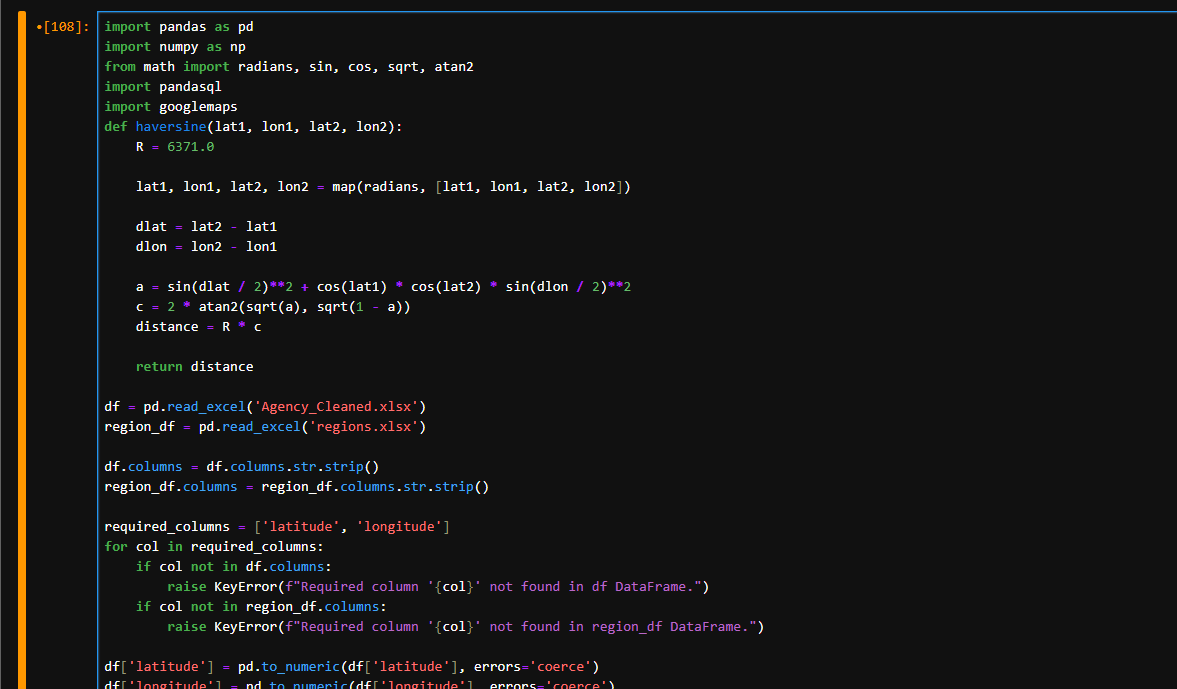1177x689 pixels.
Task: Click the 'region_df.columns' strip line
Action: point(297,486)
